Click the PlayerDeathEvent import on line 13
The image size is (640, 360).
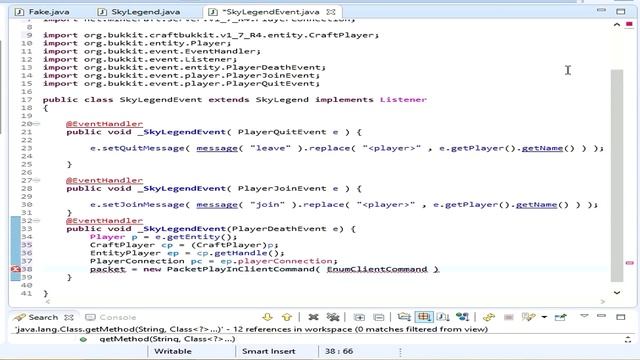(184, 67)
